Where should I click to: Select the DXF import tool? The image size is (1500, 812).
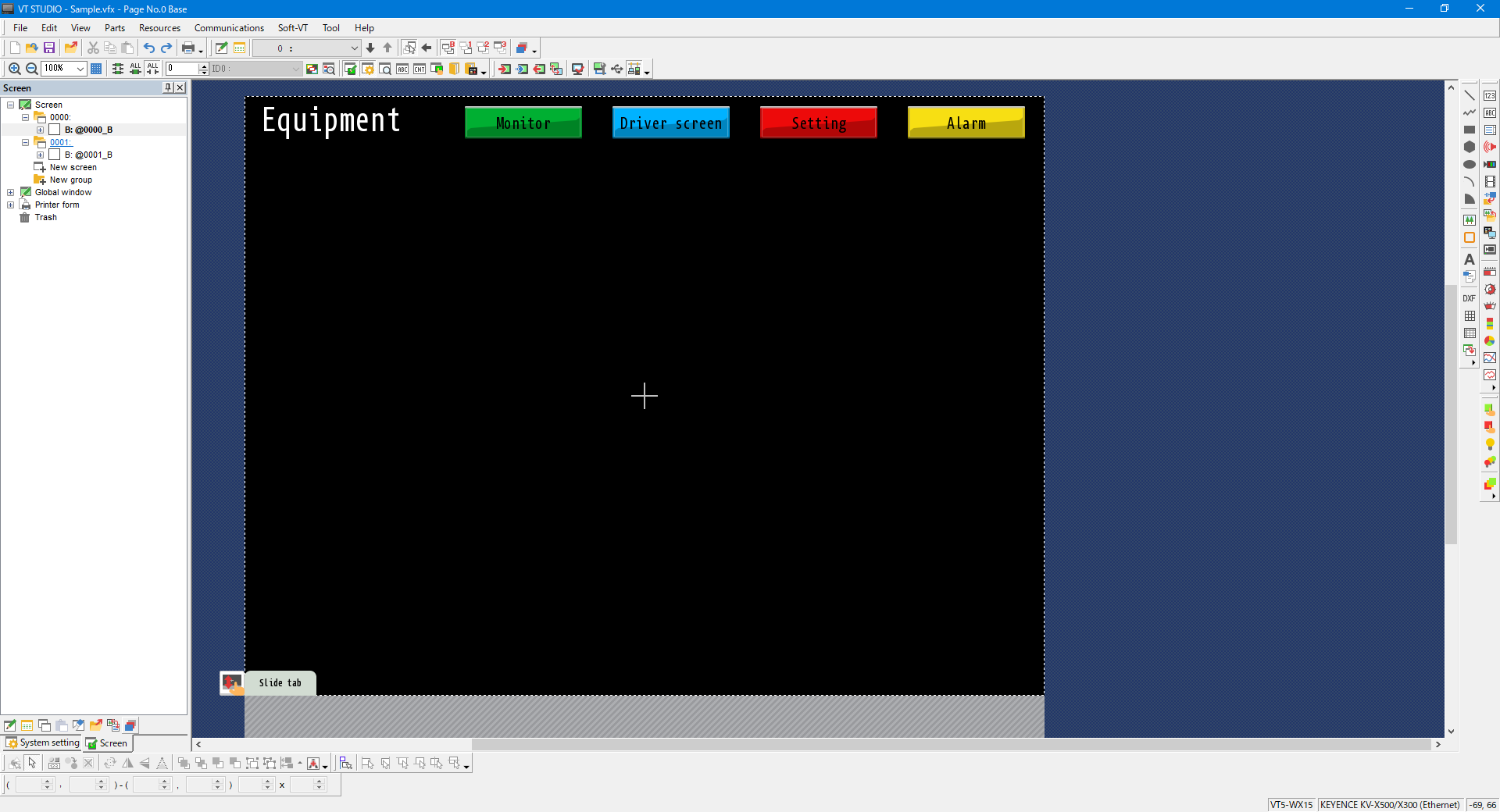[x=1469, y=298]
